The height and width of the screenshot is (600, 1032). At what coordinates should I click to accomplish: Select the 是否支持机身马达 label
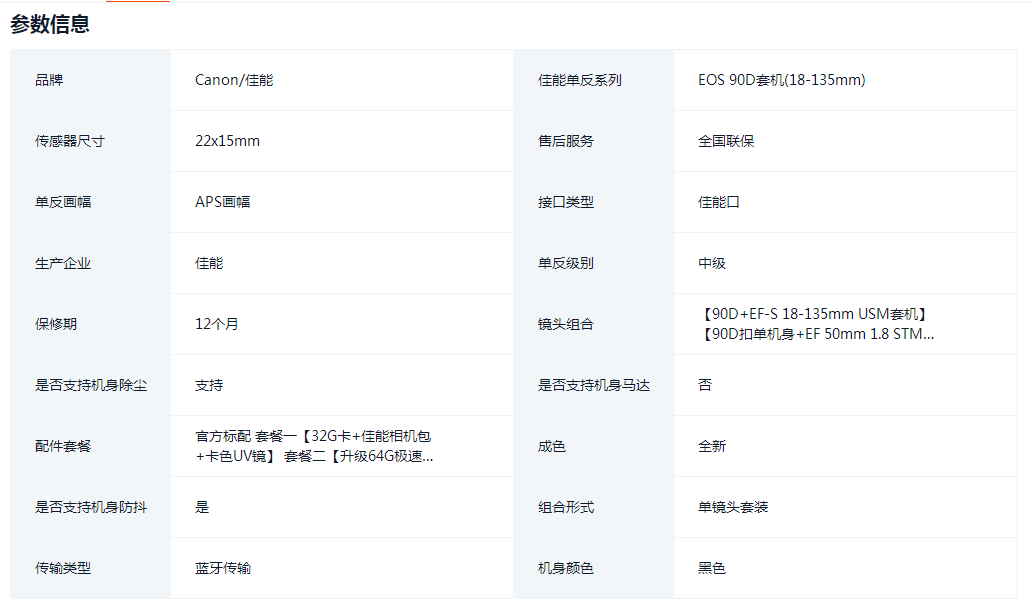tap(594, 386)
